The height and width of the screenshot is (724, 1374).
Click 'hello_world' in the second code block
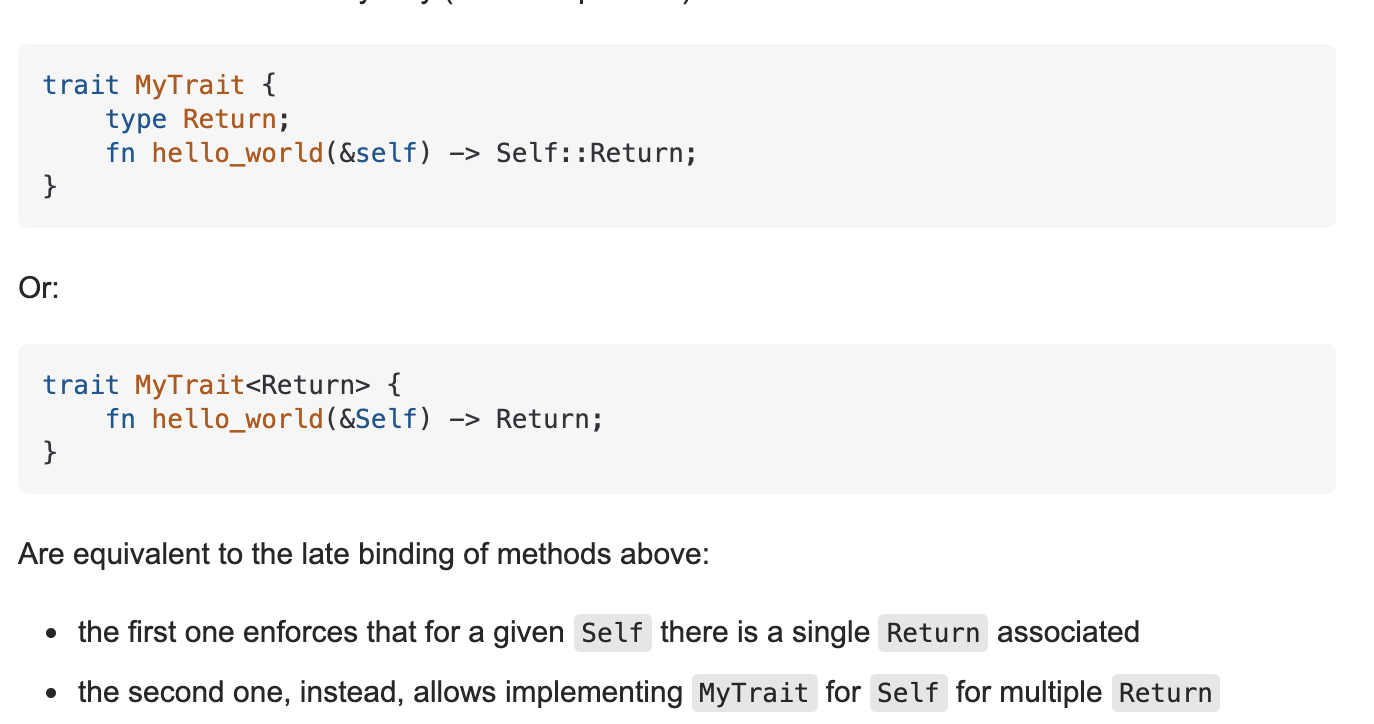[x=238, y=419]
